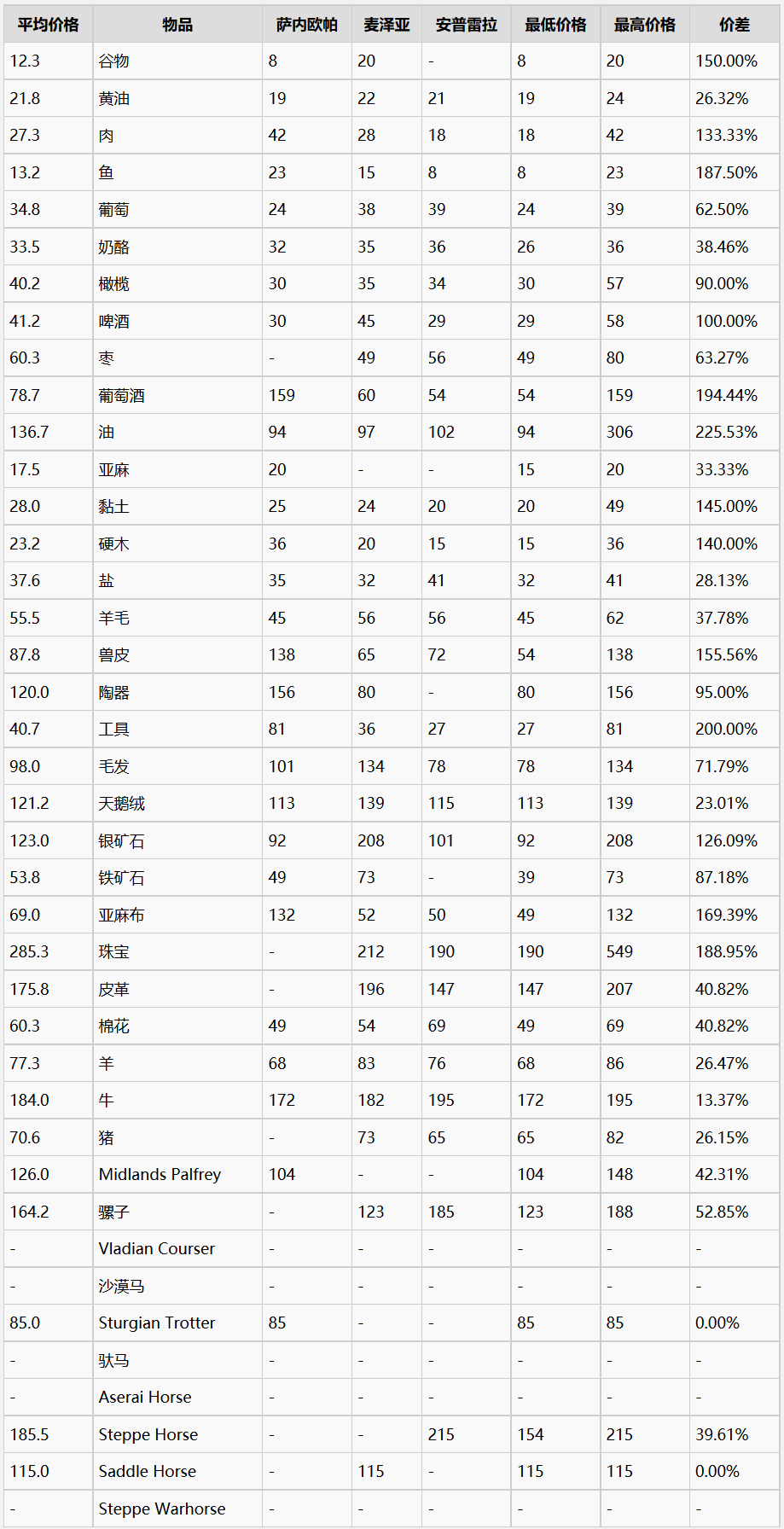Click the 麦泽亚 column header

coord(386,25)
